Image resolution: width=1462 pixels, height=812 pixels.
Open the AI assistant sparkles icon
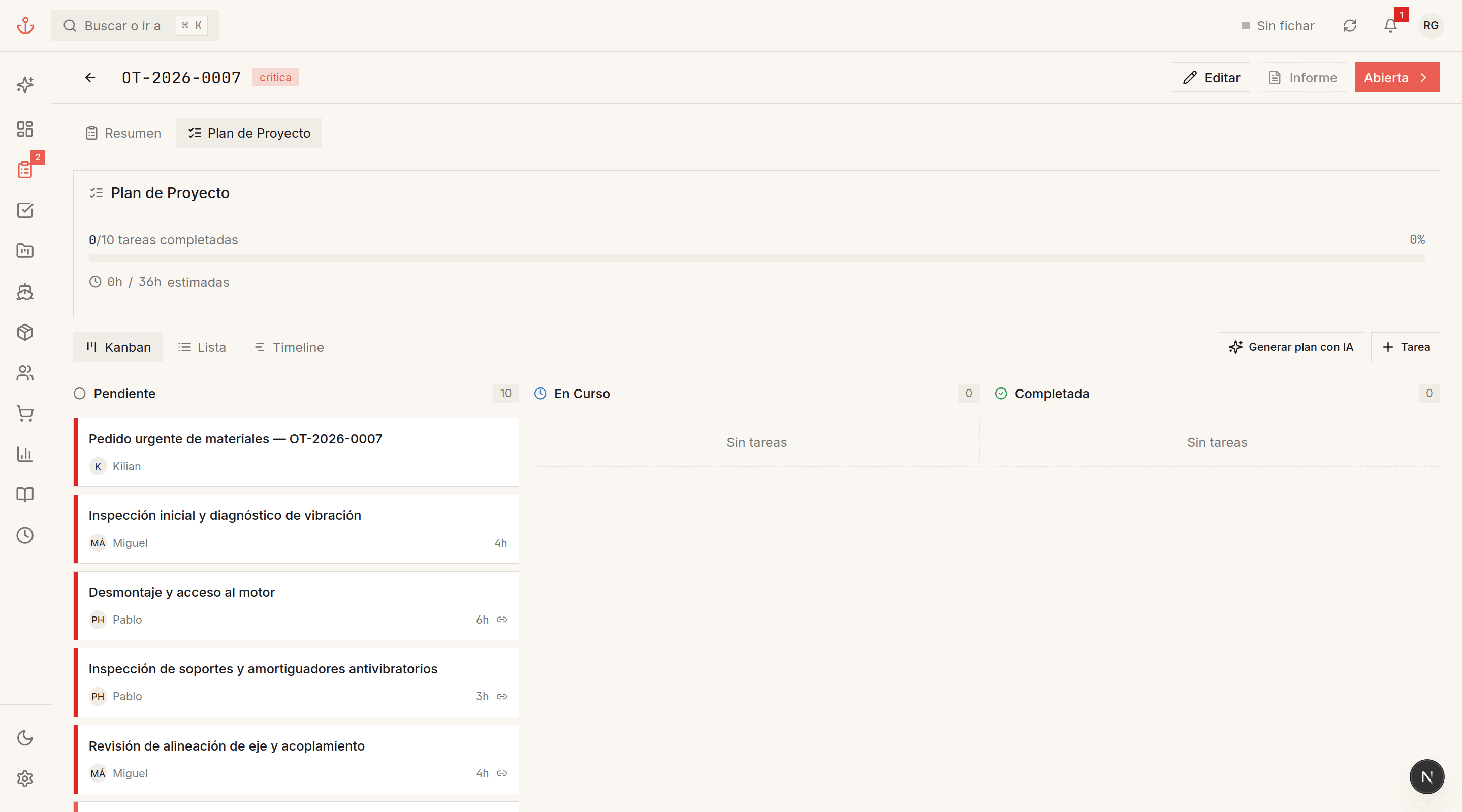click(25, 84)
